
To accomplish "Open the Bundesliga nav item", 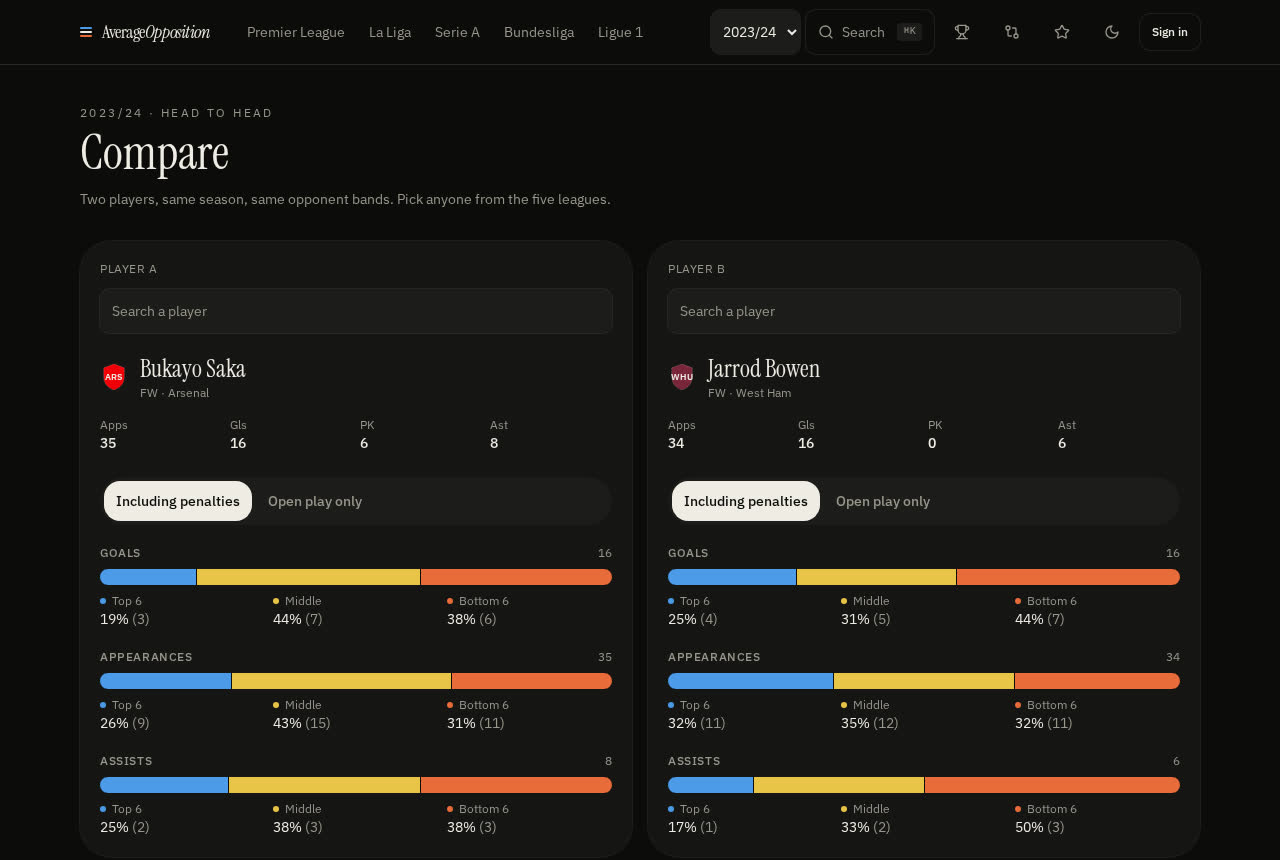I will point(539,32).
